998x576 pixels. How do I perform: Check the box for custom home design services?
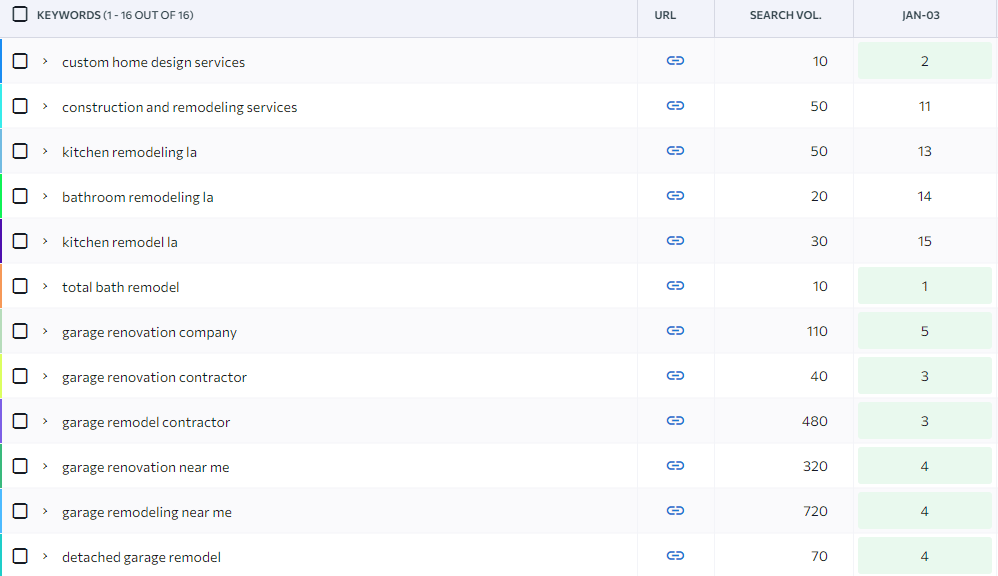coord(20,61)
